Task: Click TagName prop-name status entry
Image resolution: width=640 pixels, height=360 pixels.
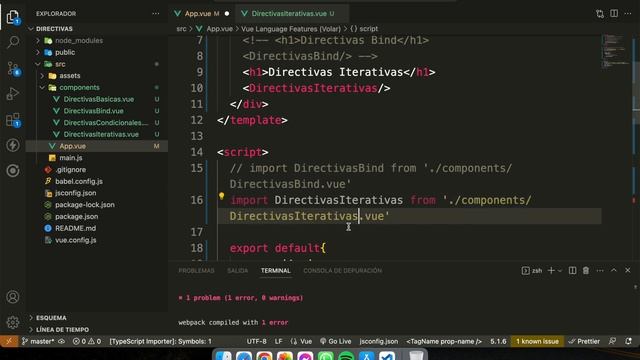Action: pyautogui.click(x=444, y=341)
